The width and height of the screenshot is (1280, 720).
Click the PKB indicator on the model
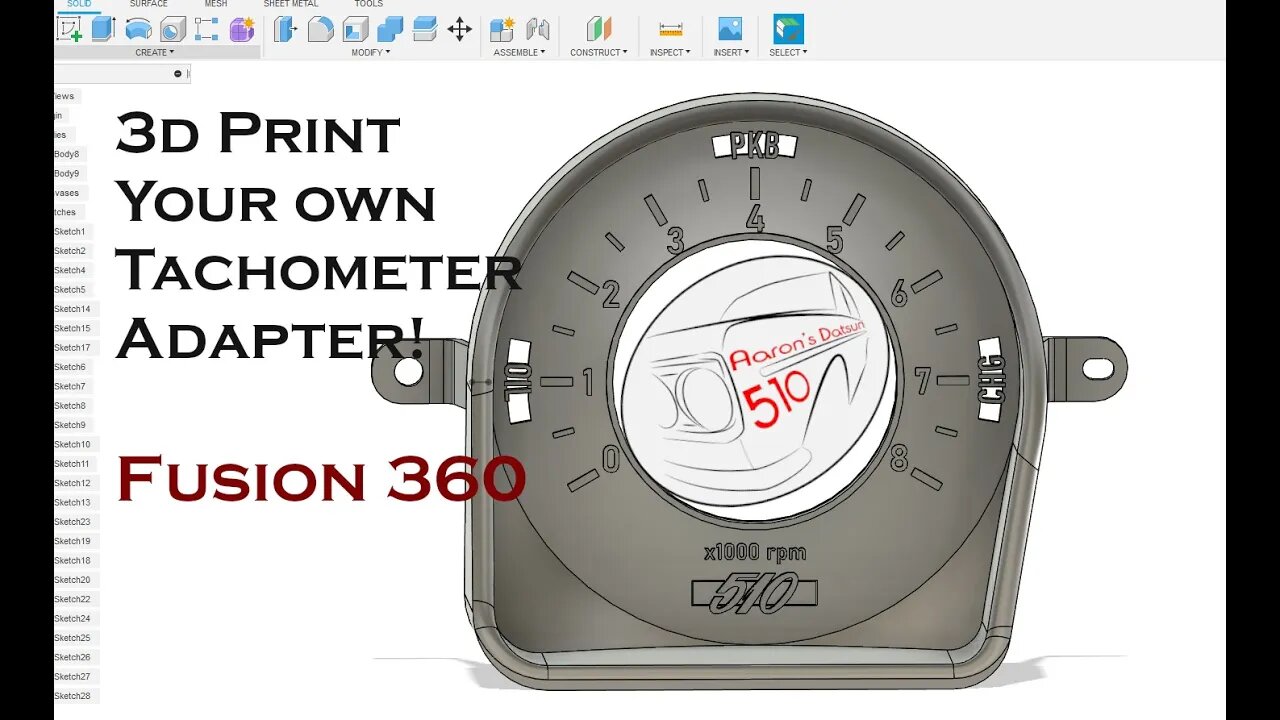coord(755,146)
